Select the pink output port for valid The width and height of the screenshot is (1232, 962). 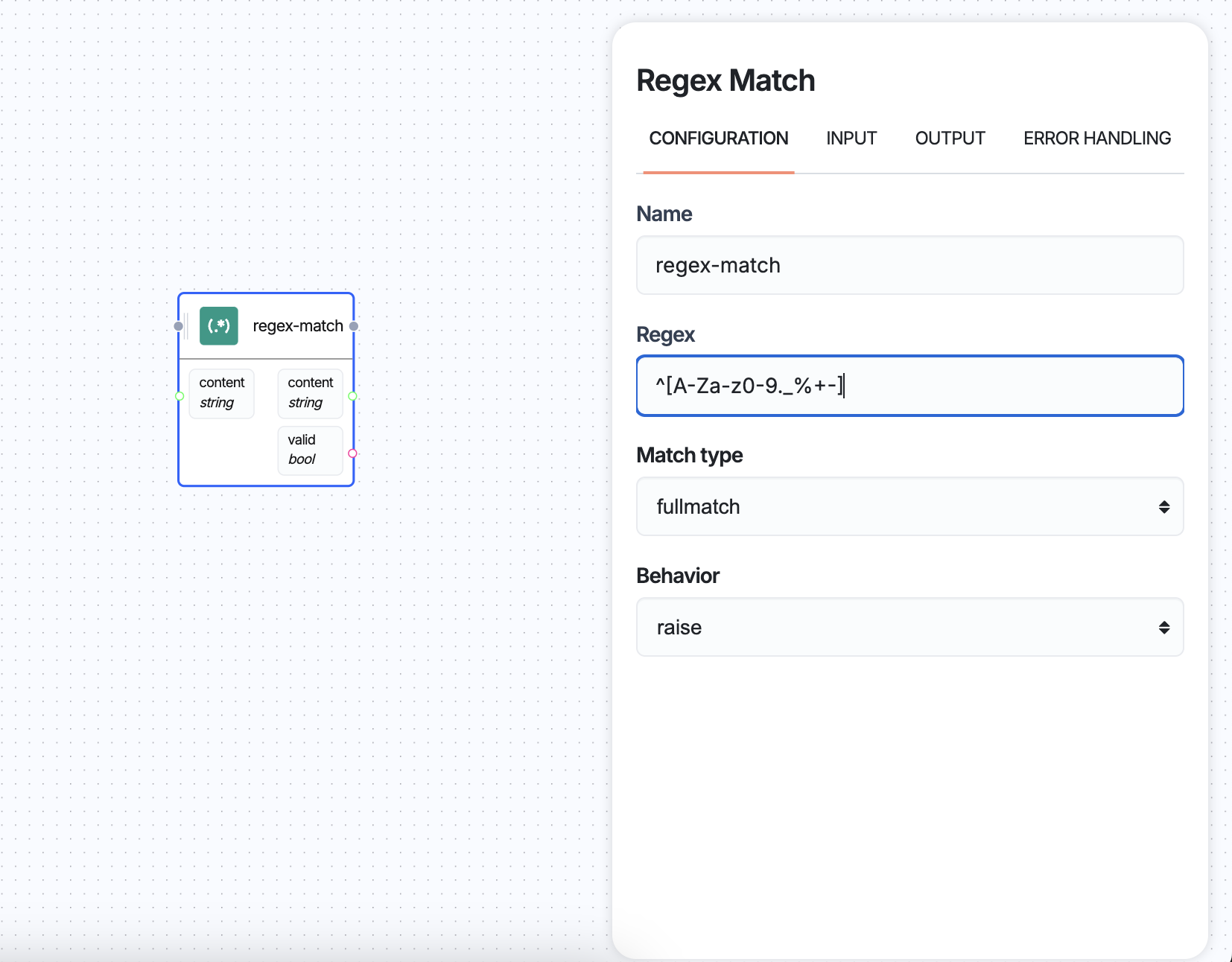[353, 453]
